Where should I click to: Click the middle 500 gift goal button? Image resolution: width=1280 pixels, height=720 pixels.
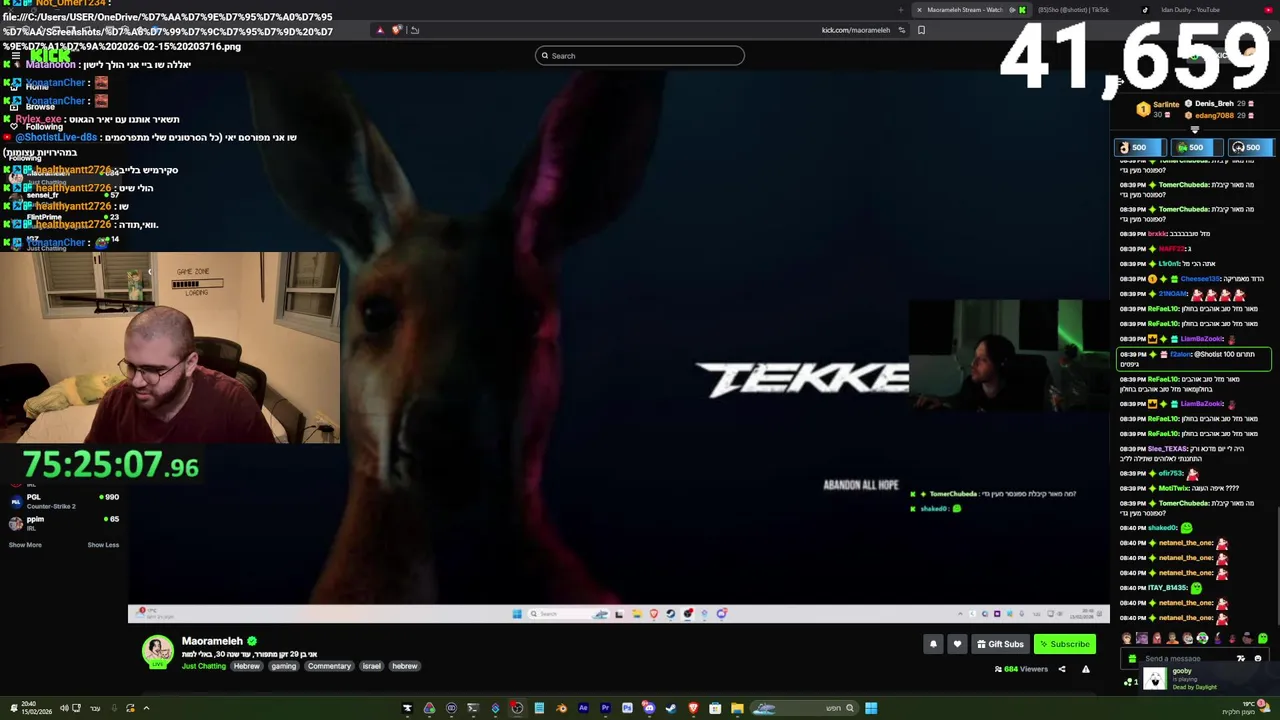(x=1197, y=147)
